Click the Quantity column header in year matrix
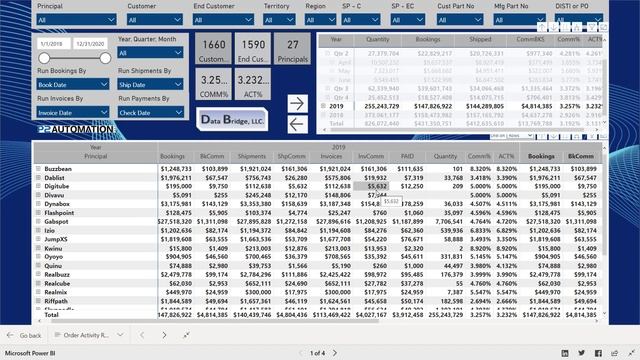Viewport: 640px width, 360px height. [378, 40]
